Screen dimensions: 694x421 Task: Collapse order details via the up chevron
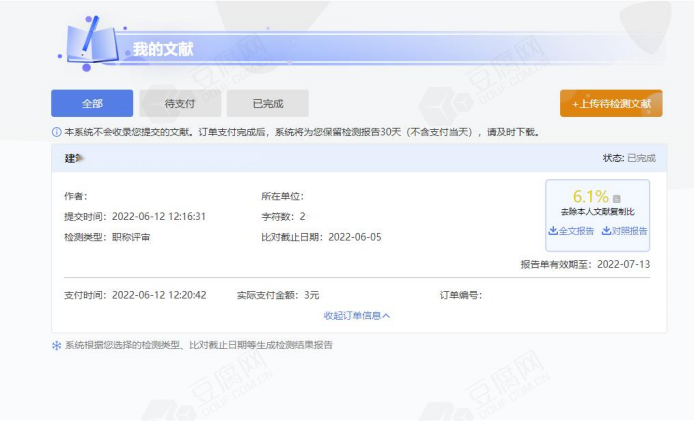coord(386,315)
